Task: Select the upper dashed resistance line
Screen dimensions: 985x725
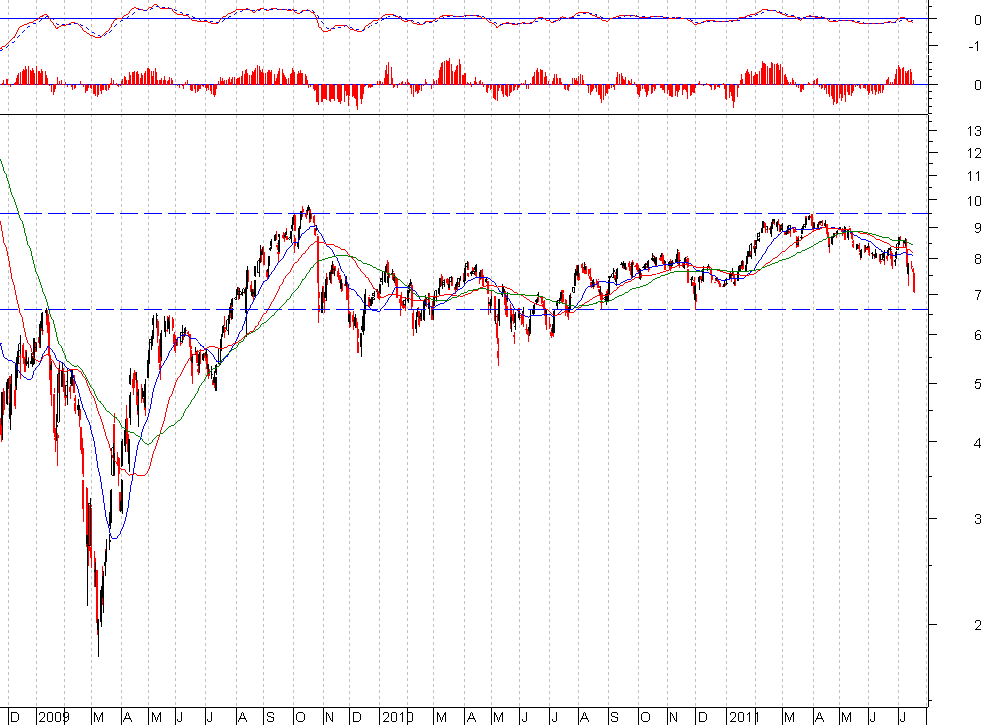Action: tap(465, 214)
